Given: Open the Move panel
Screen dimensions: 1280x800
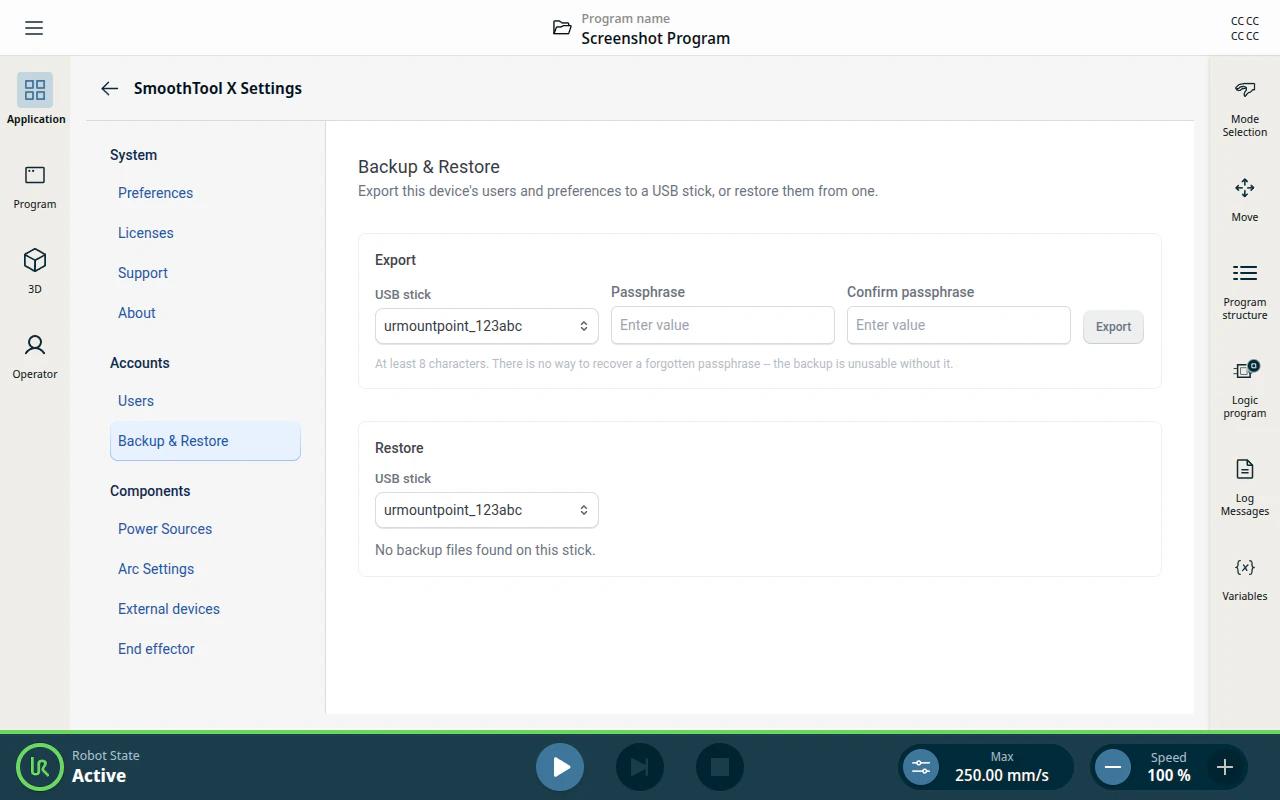Looking at the screenshot, I should 1245,200.
